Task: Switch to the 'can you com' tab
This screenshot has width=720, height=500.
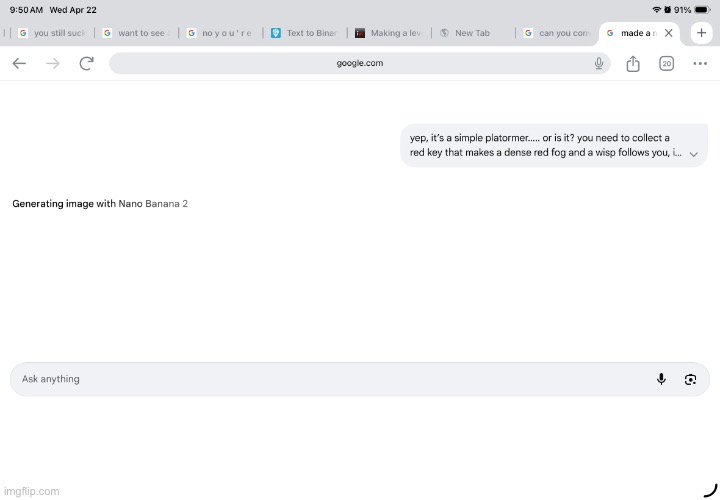Action: (x=556, y=33)
